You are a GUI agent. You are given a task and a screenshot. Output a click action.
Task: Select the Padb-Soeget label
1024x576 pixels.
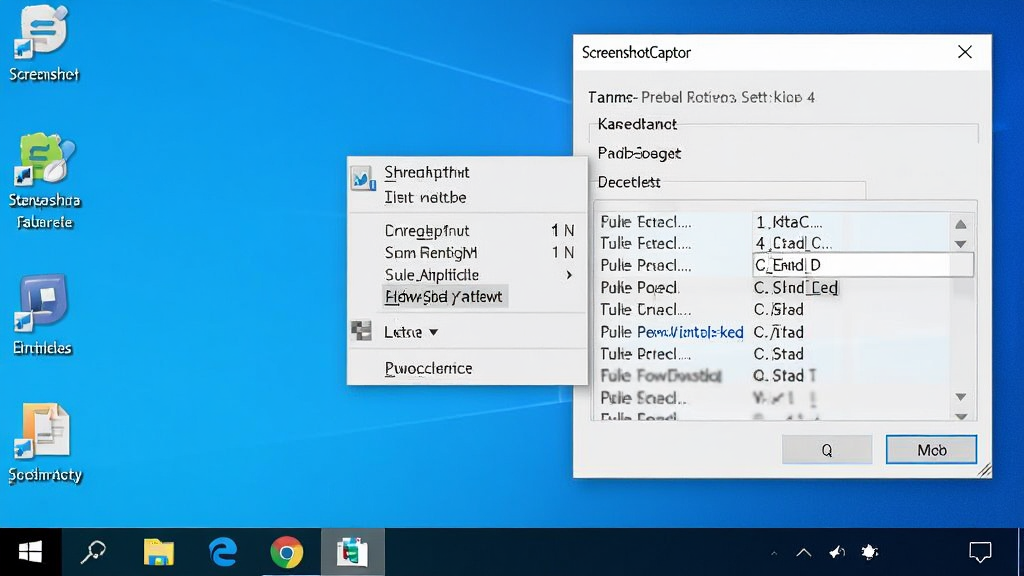[639, 153]
